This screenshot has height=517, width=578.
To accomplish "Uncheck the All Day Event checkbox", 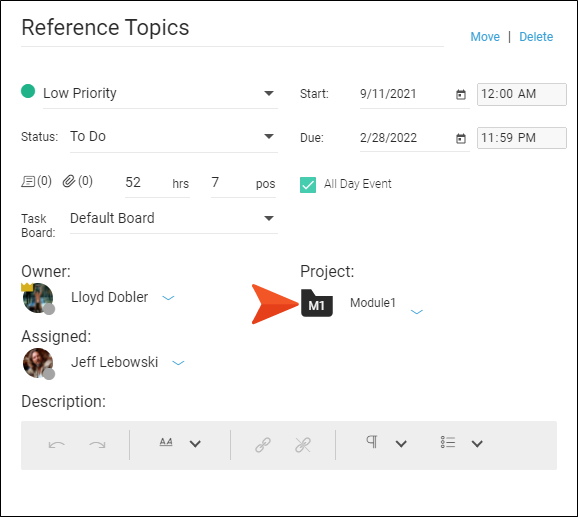I will (308, 185).
